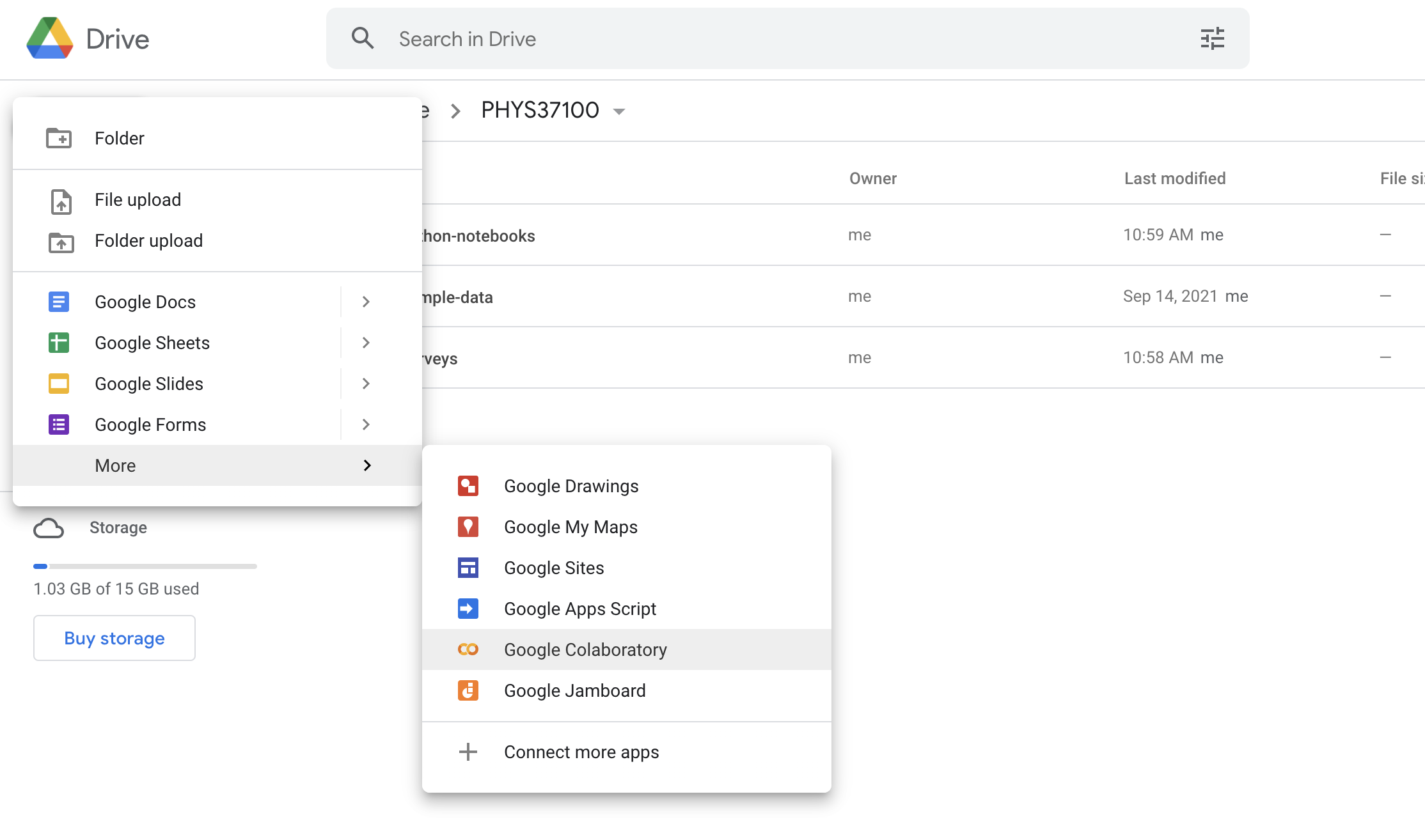Viewport: 1425px width, 840px height.
Task: Select Google Slides menu entry
Action: pyautogui.click(x=217, y=384)
